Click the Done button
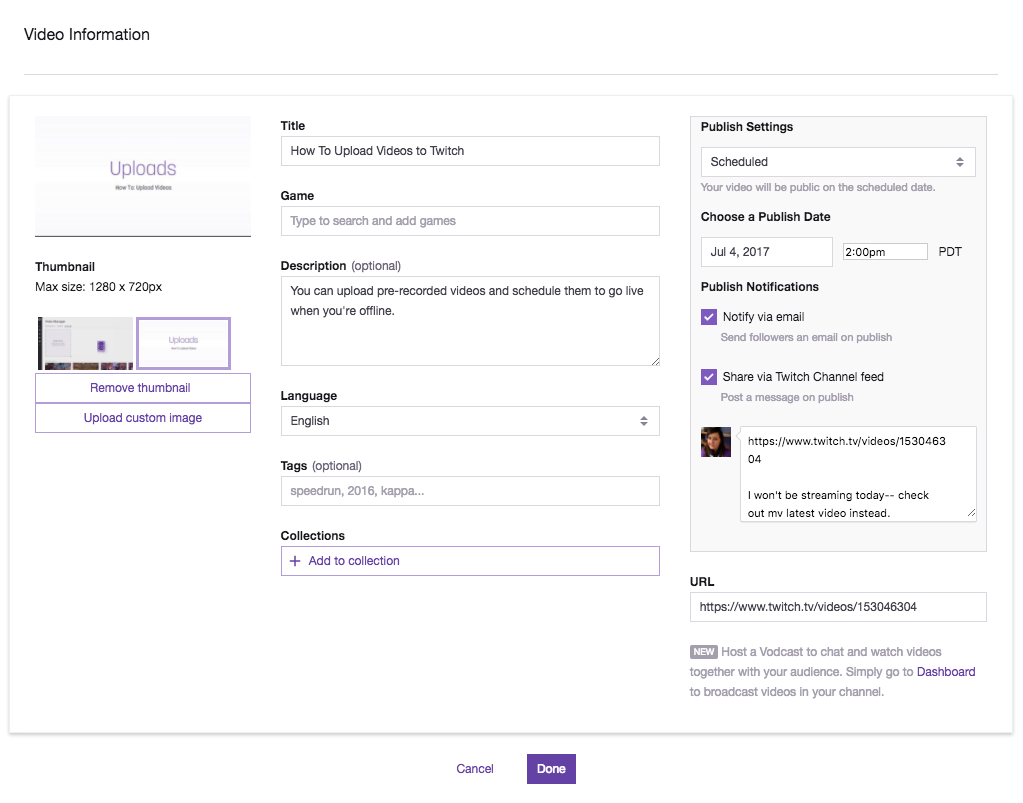Screen dimensions: 1023x803 click(551, 769)
